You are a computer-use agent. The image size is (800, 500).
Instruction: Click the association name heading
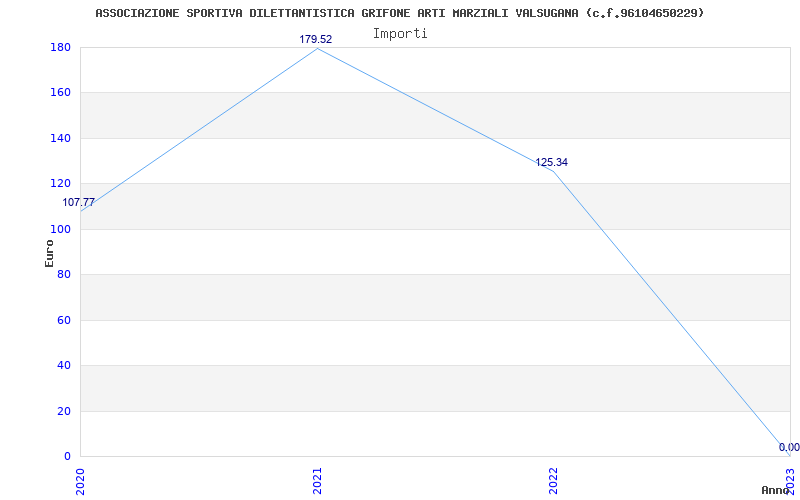[x=400, y=13]
